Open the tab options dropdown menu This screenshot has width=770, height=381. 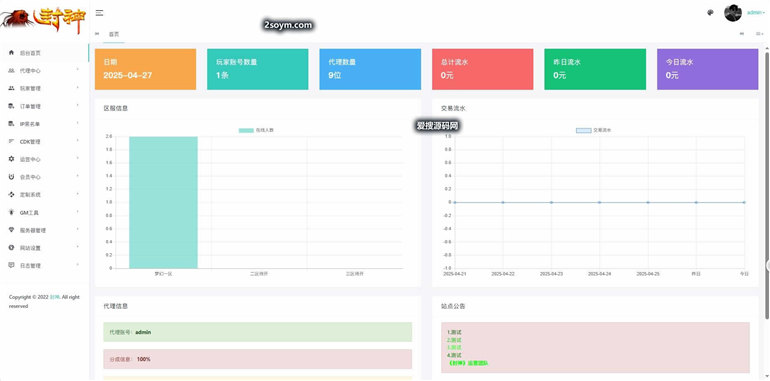pyautogui.click(x=760, y=34)
